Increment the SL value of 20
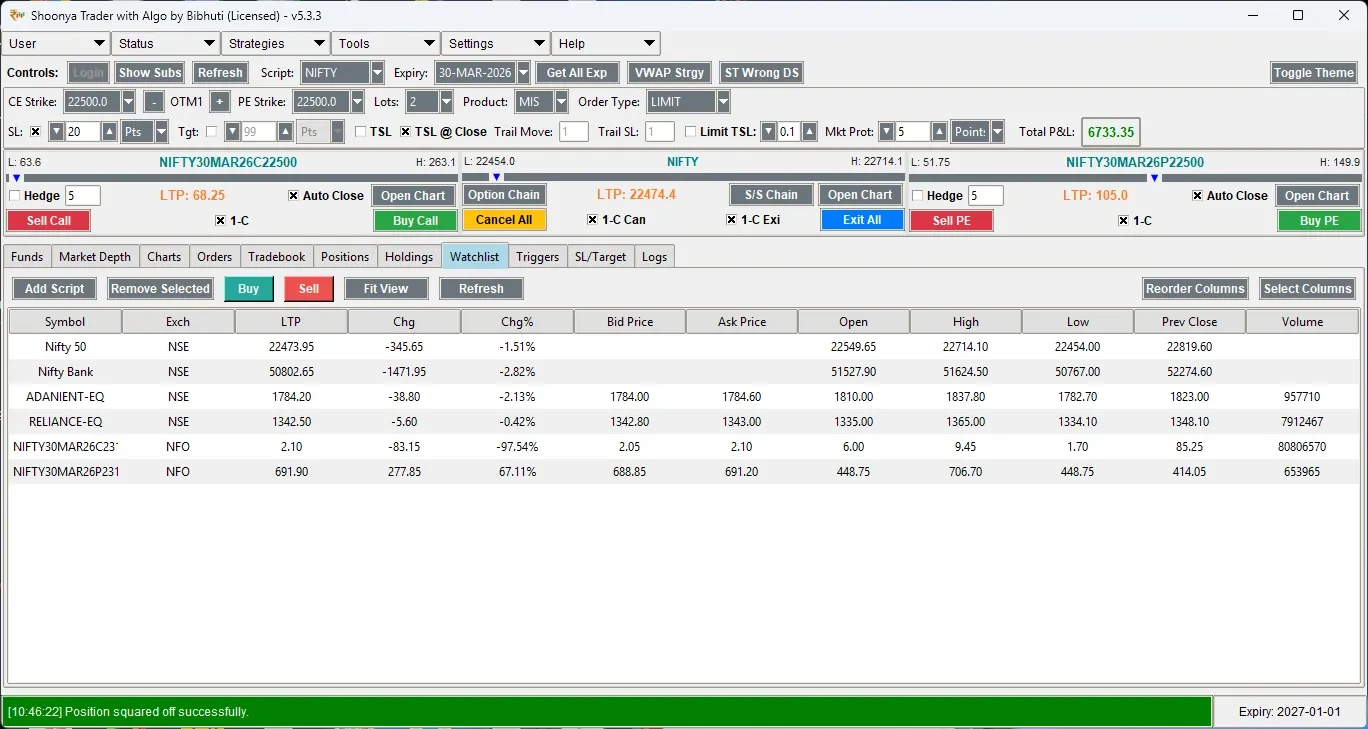The width and height of the screenshot is (1368, 729). (109, 132)
